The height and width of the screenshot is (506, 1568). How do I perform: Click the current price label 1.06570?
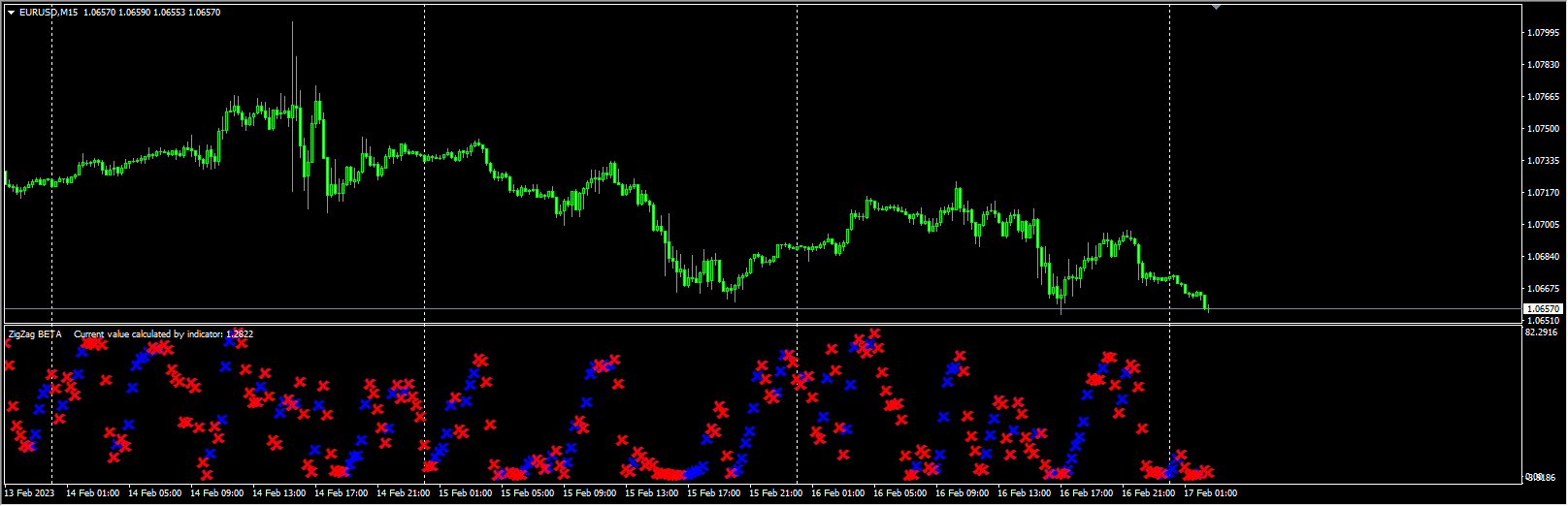1543,308
